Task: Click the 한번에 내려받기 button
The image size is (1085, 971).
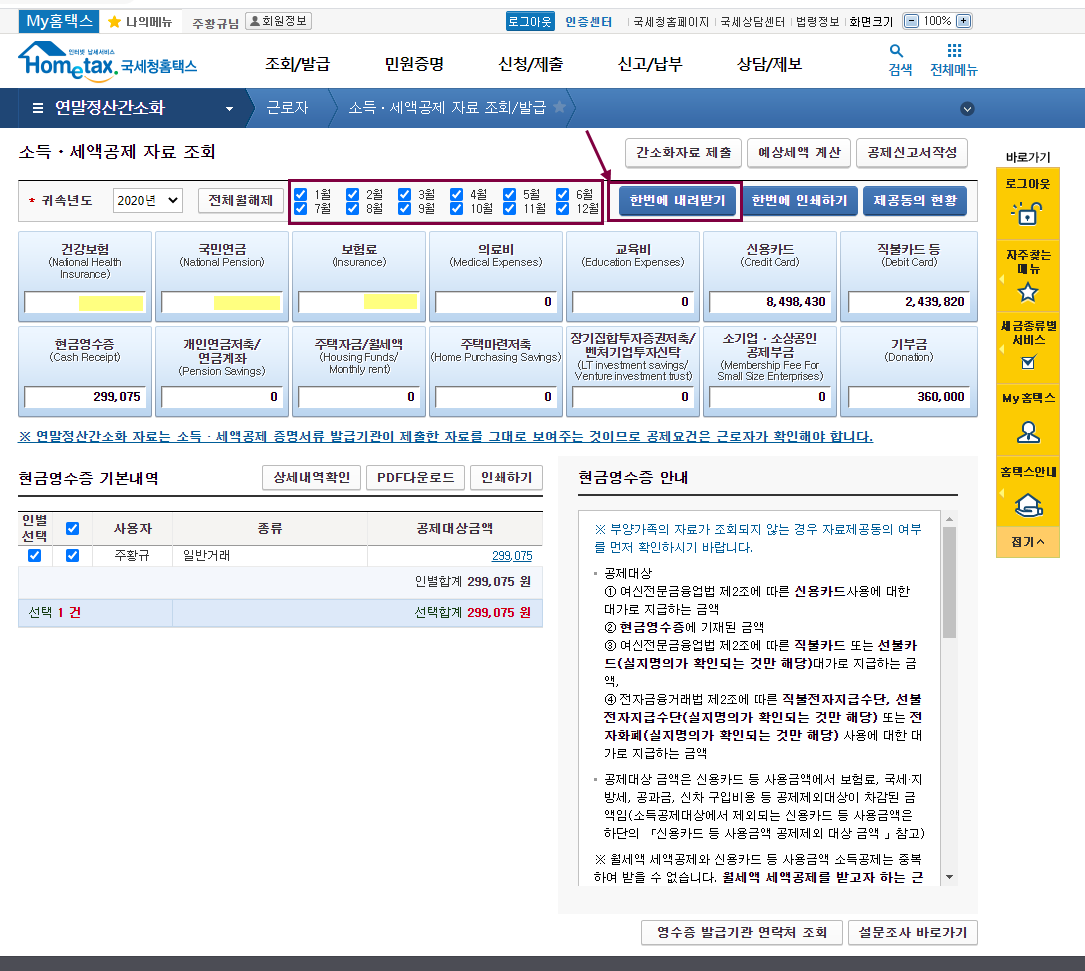Action: pyautogui.click(x=678, y=200)
